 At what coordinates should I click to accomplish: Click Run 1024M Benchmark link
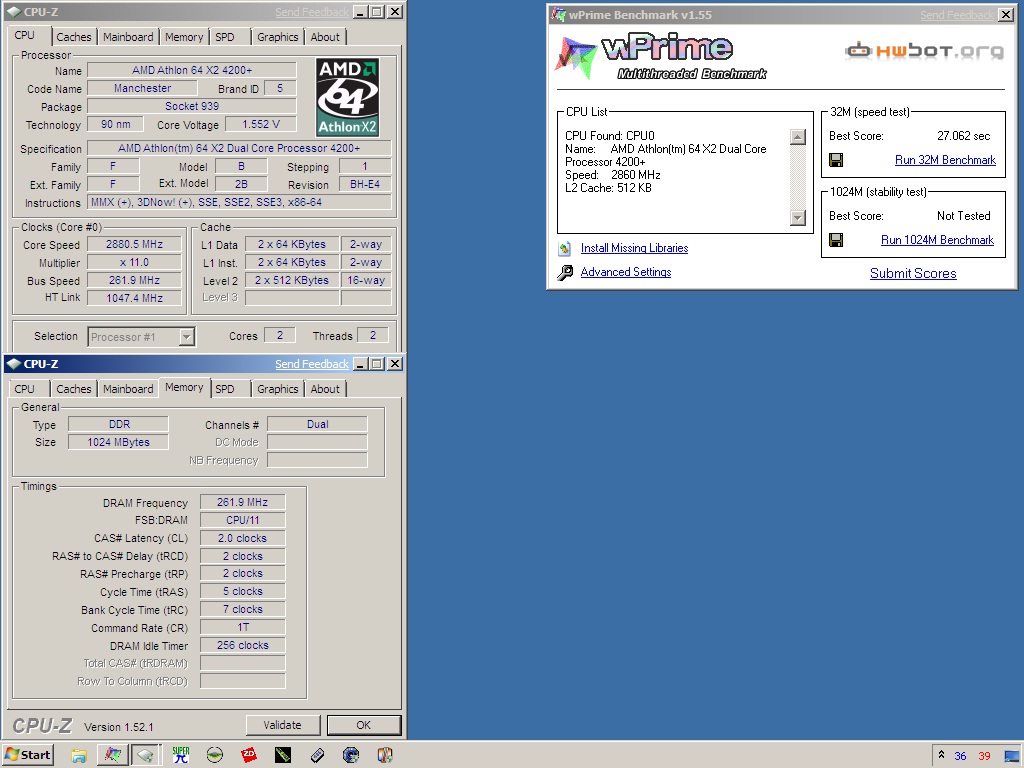[937, 240]
